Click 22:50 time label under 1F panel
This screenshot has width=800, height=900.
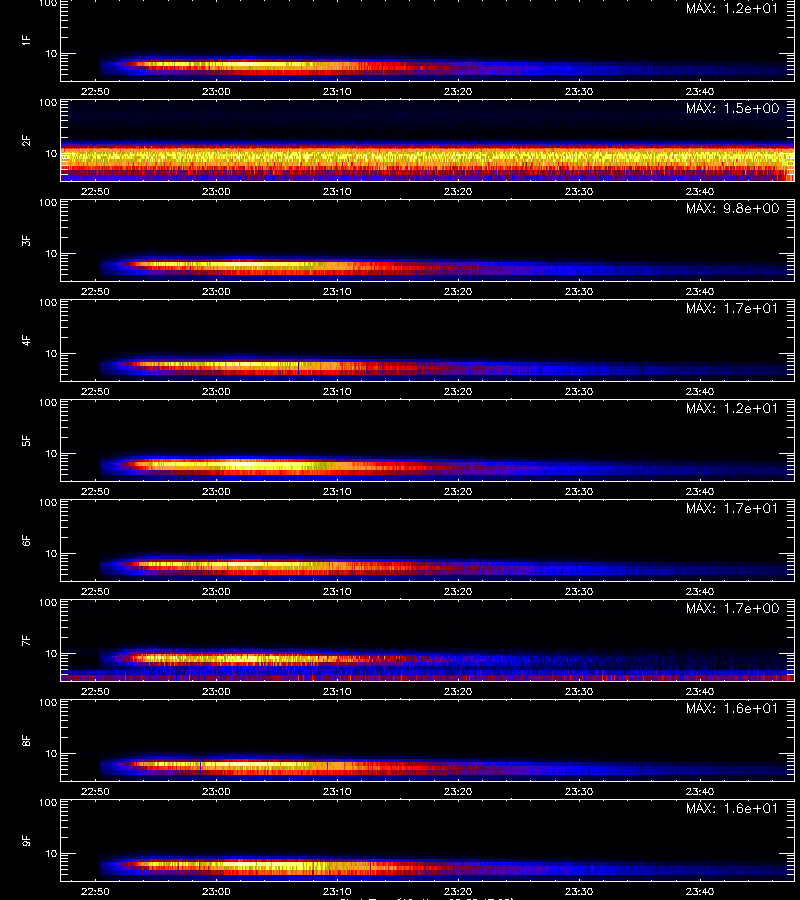pos(95,91)
